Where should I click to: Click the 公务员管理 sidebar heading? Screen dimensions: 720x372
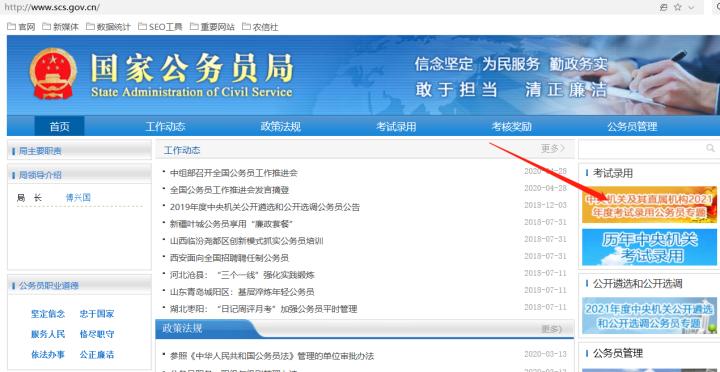(618, 353)
